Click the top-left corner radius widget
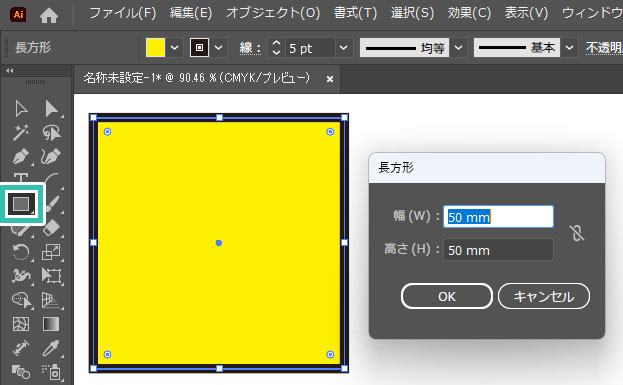The image size is (623, 385). (107, 132)
